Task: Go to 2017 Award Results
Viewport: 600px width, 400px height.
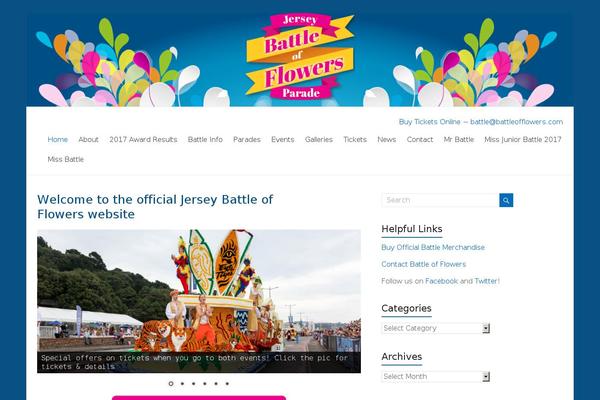Action: (x=143, y=139)
